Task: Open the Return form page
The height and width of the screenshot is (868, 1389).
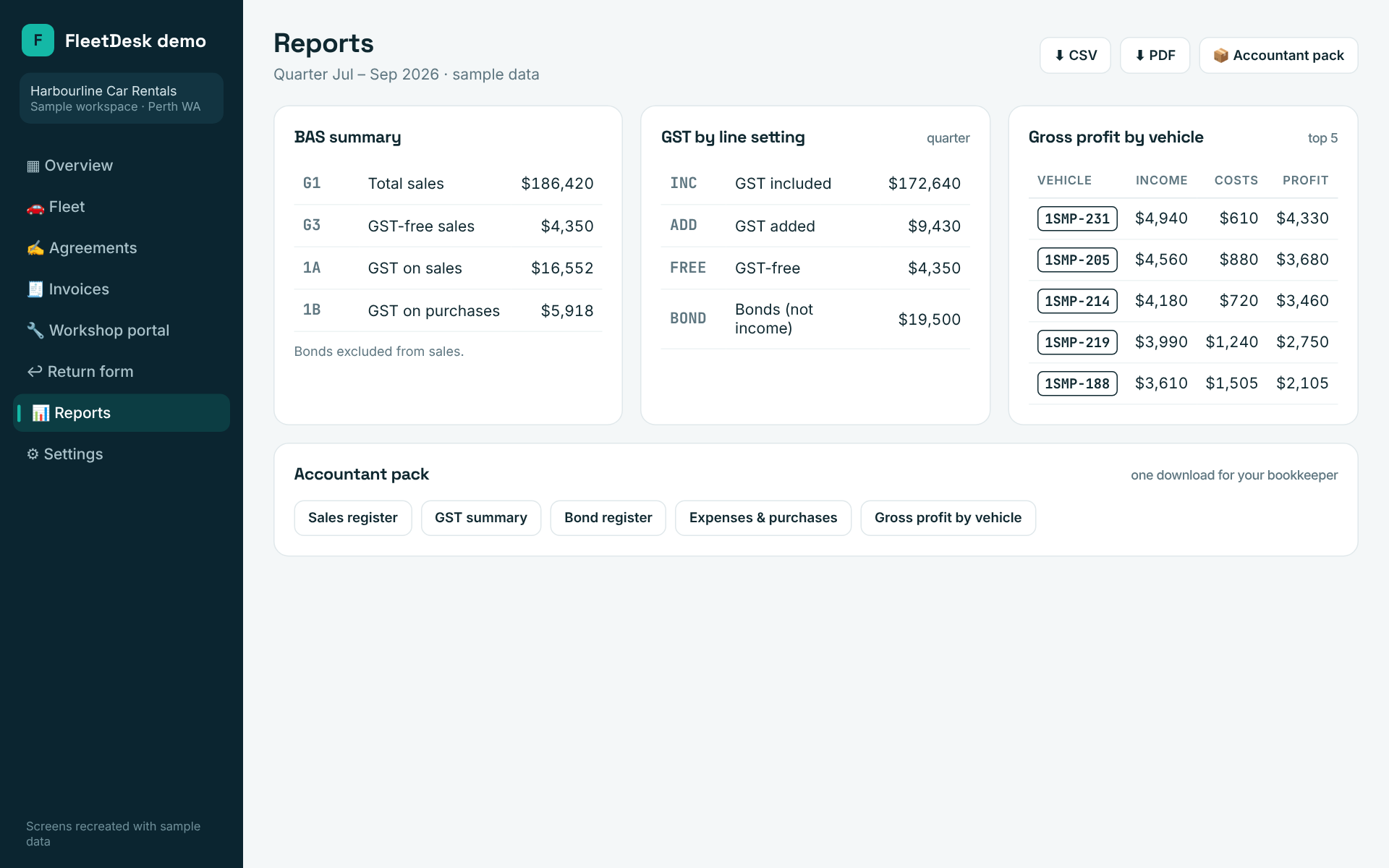Action: point(122,372)
